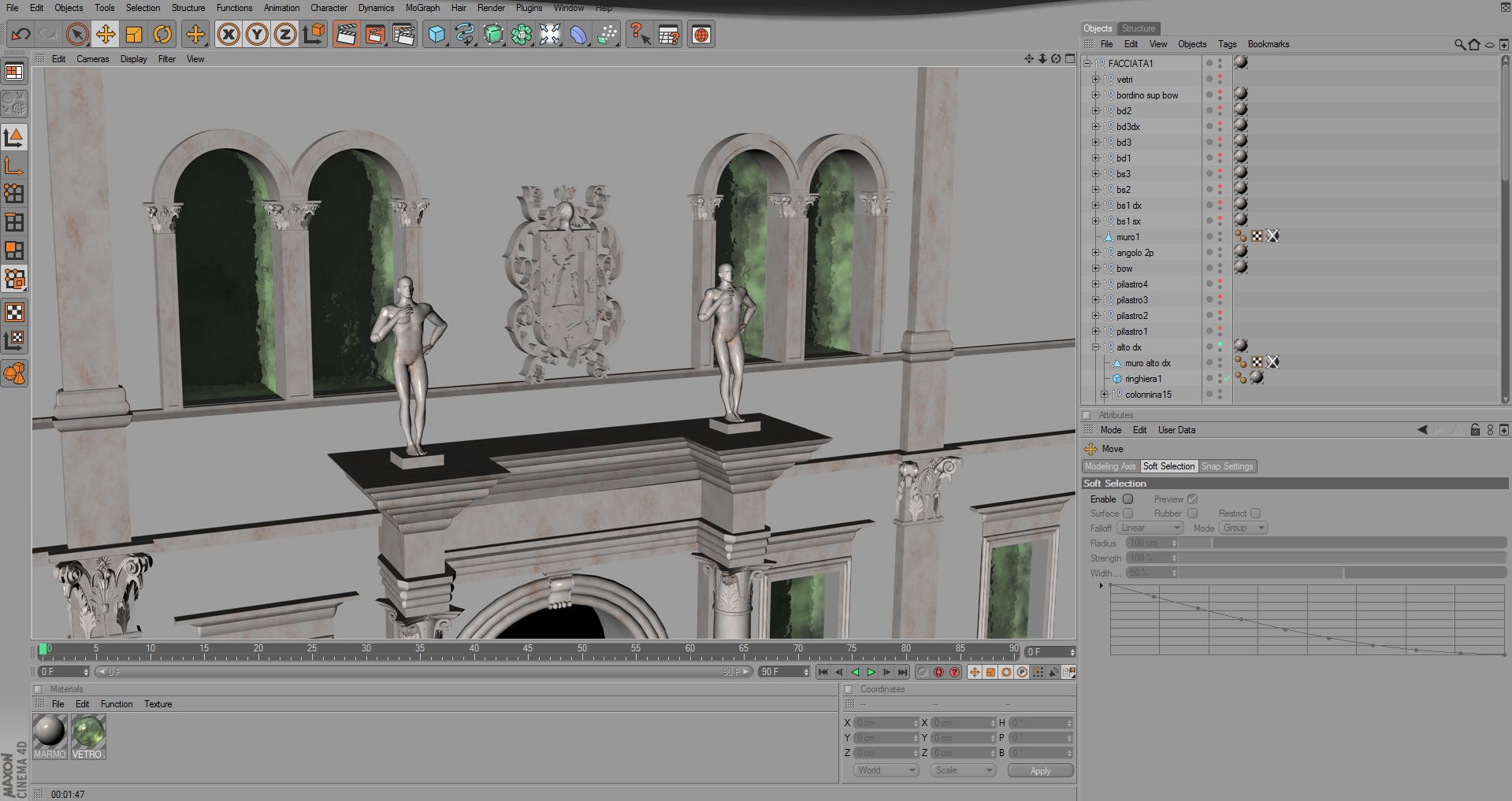1512x801 pixels.
Task: Switch to the Snap Settings tab
Action: 1227,466
